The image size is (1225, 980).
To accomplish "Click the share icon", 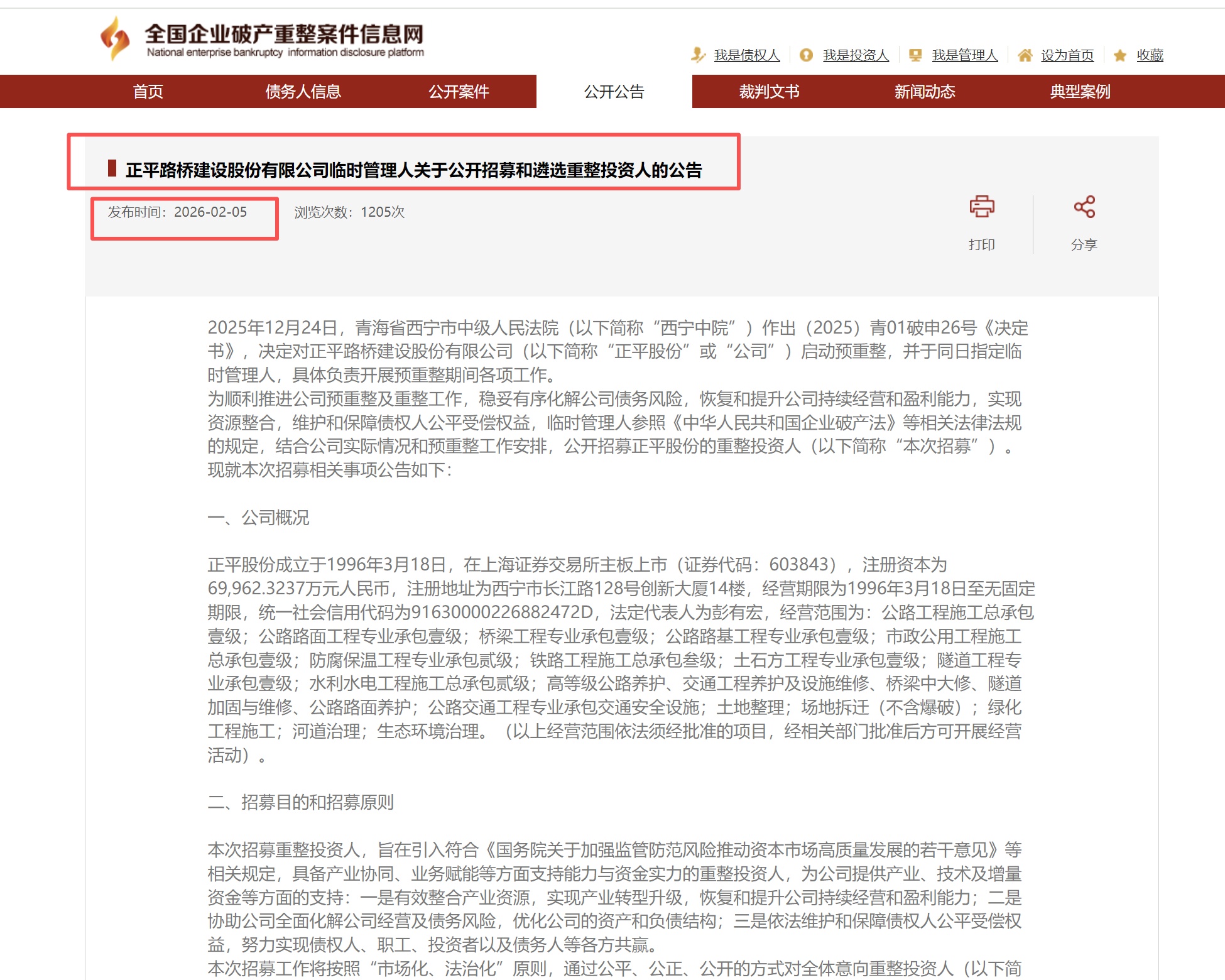I will coord(1084,207).
